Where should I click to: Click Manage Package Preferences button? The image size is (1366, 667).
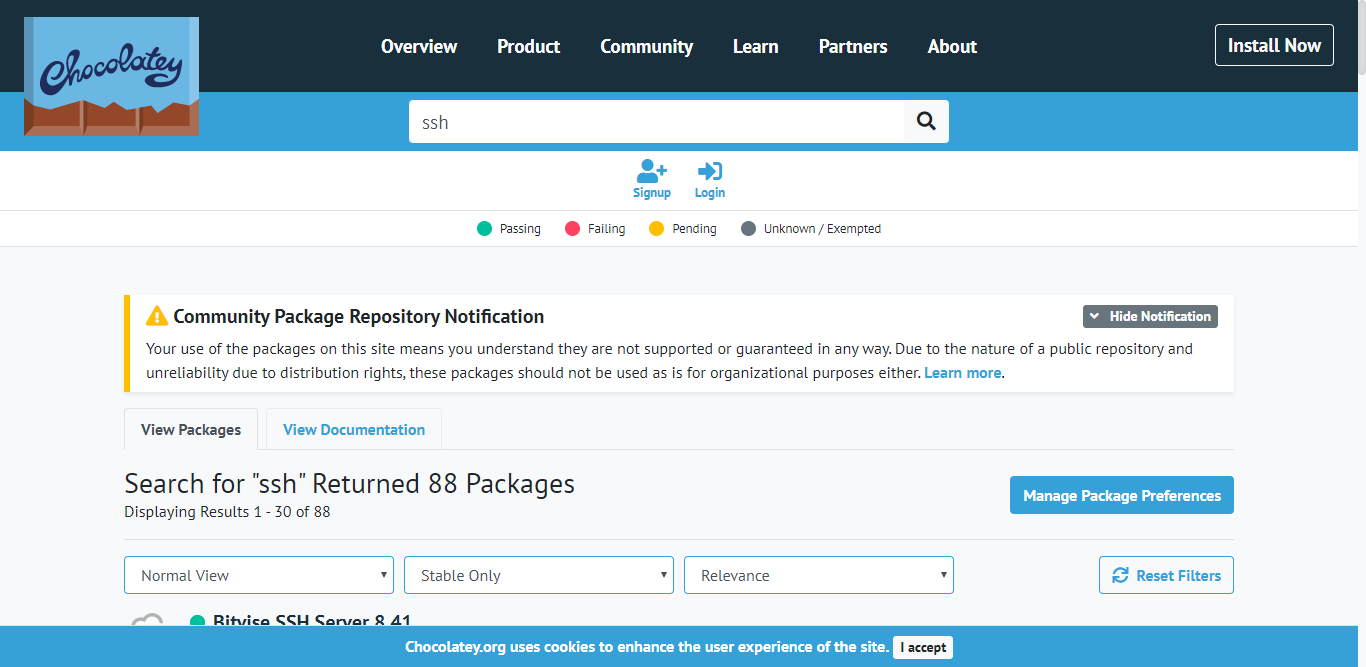coord(1122,495)
